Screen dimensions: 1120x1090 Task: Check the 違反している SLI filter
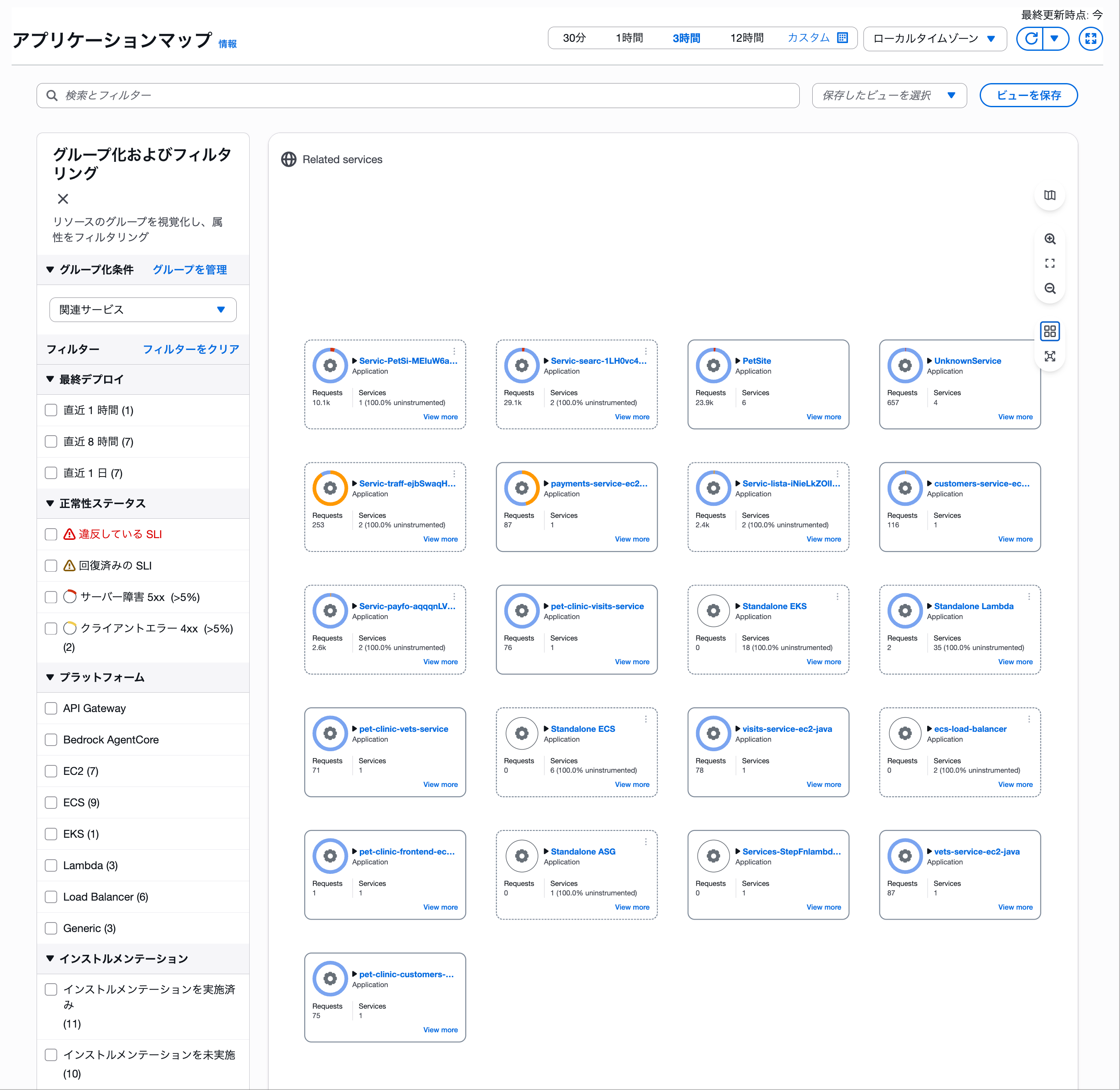click(x=51, y=534)
